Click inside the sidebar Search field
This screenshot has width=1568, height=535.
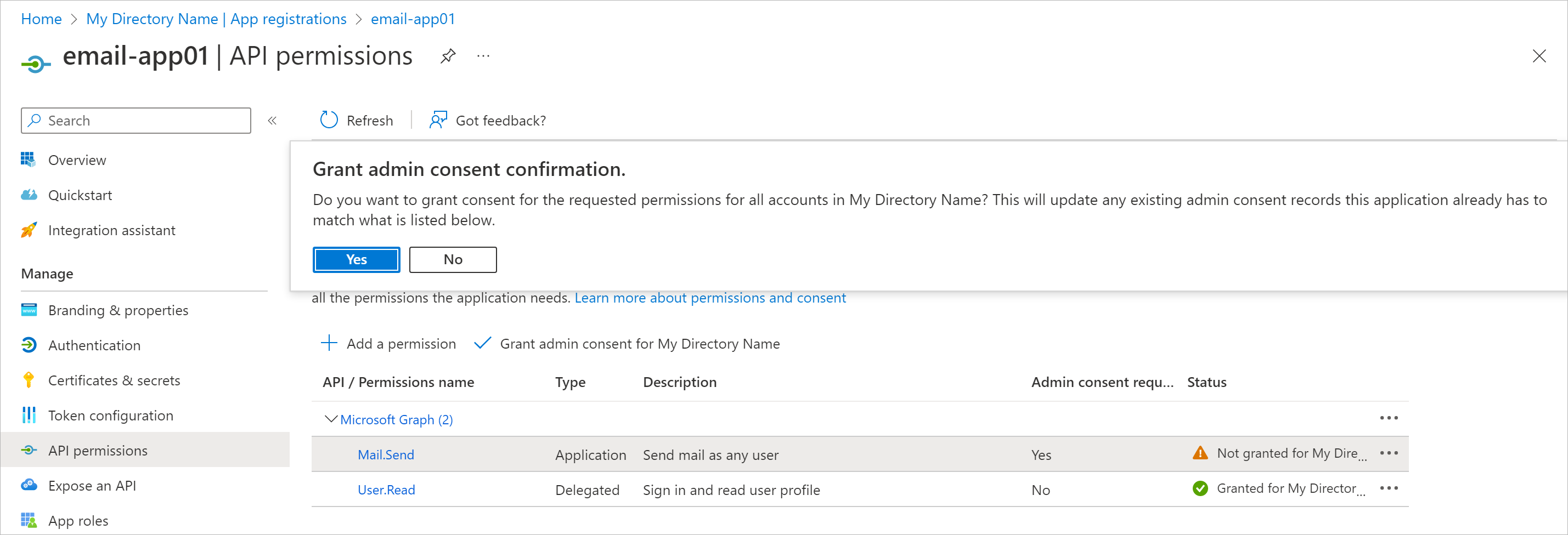pos(135,121)
